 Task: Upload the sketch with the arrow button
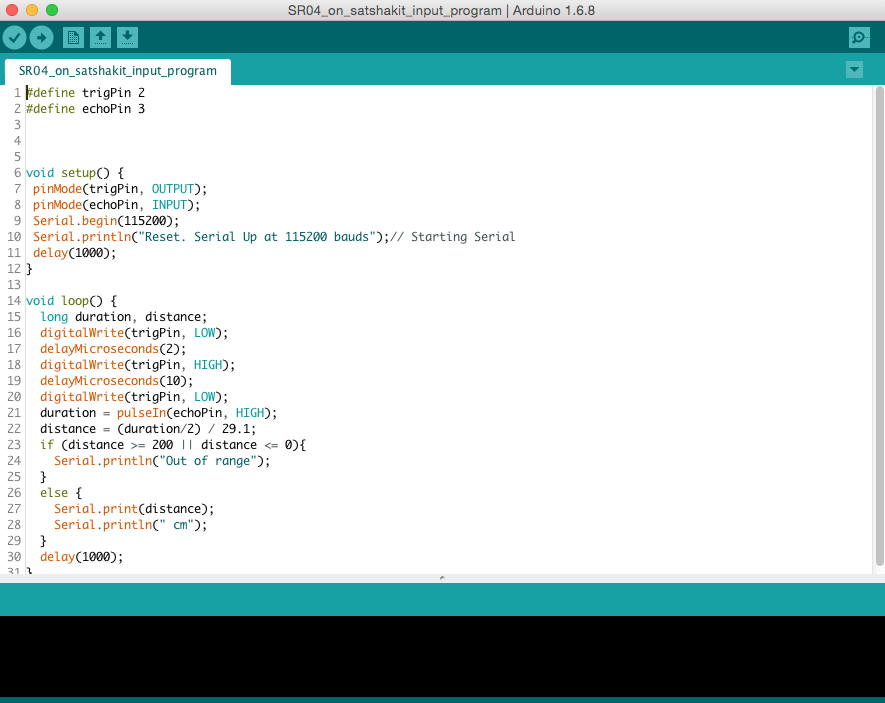[41, 38]
